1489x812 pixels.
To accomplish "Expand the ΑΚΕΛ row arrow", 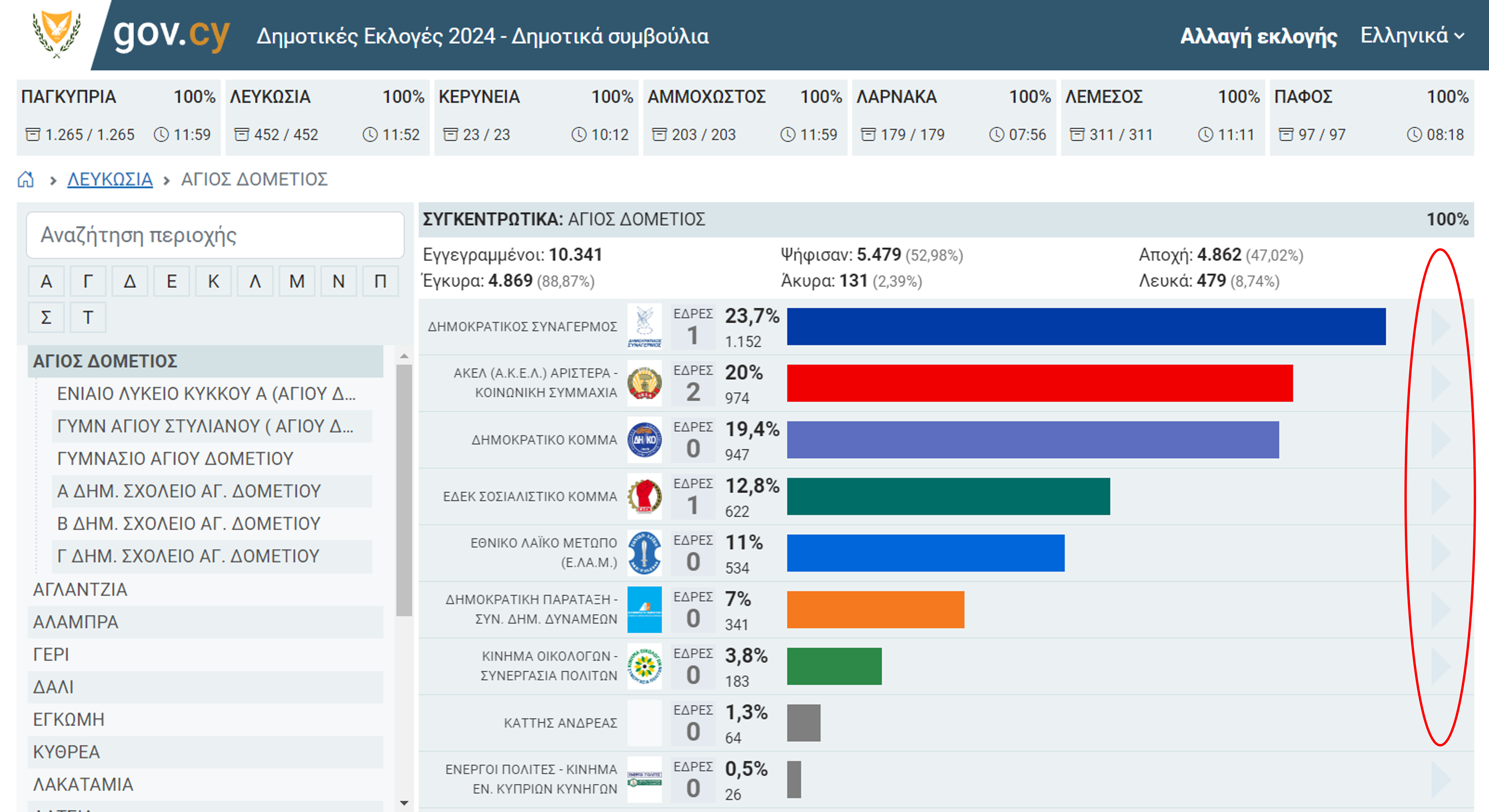I will coord(1440,383).
